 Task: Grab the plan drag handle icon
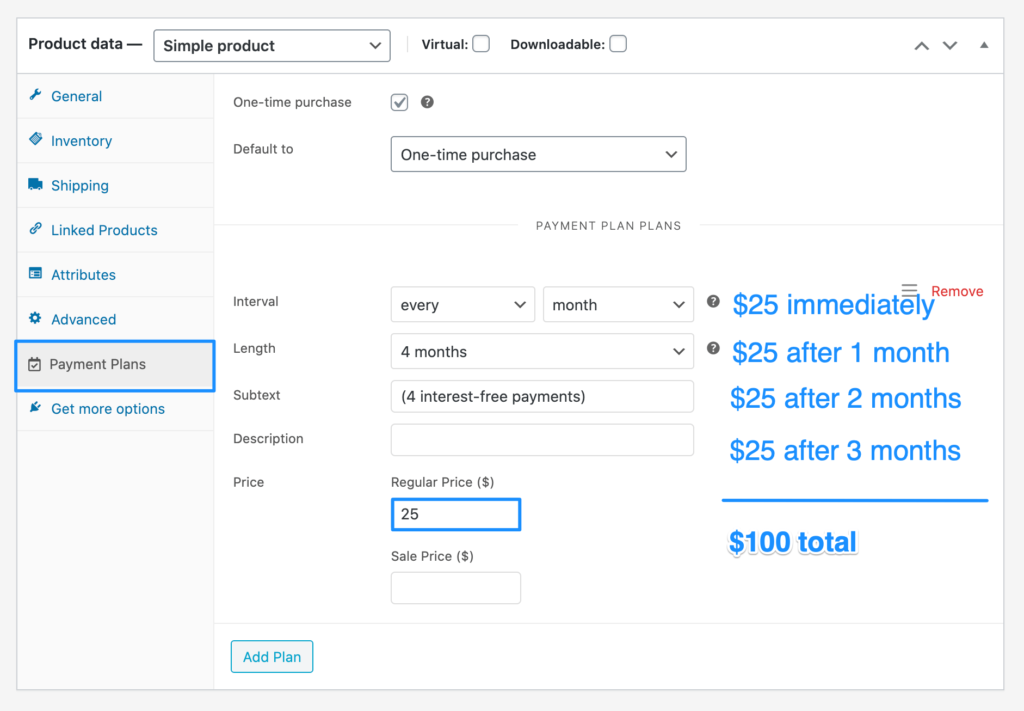(x=910, y=288)
